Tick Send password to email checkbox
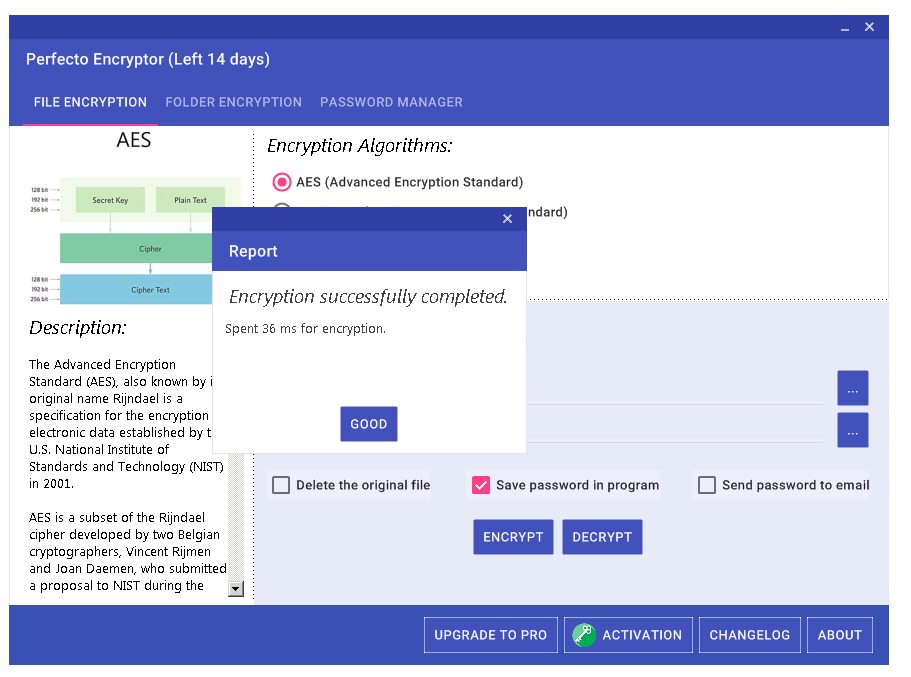911x677 pixels. 707,485
